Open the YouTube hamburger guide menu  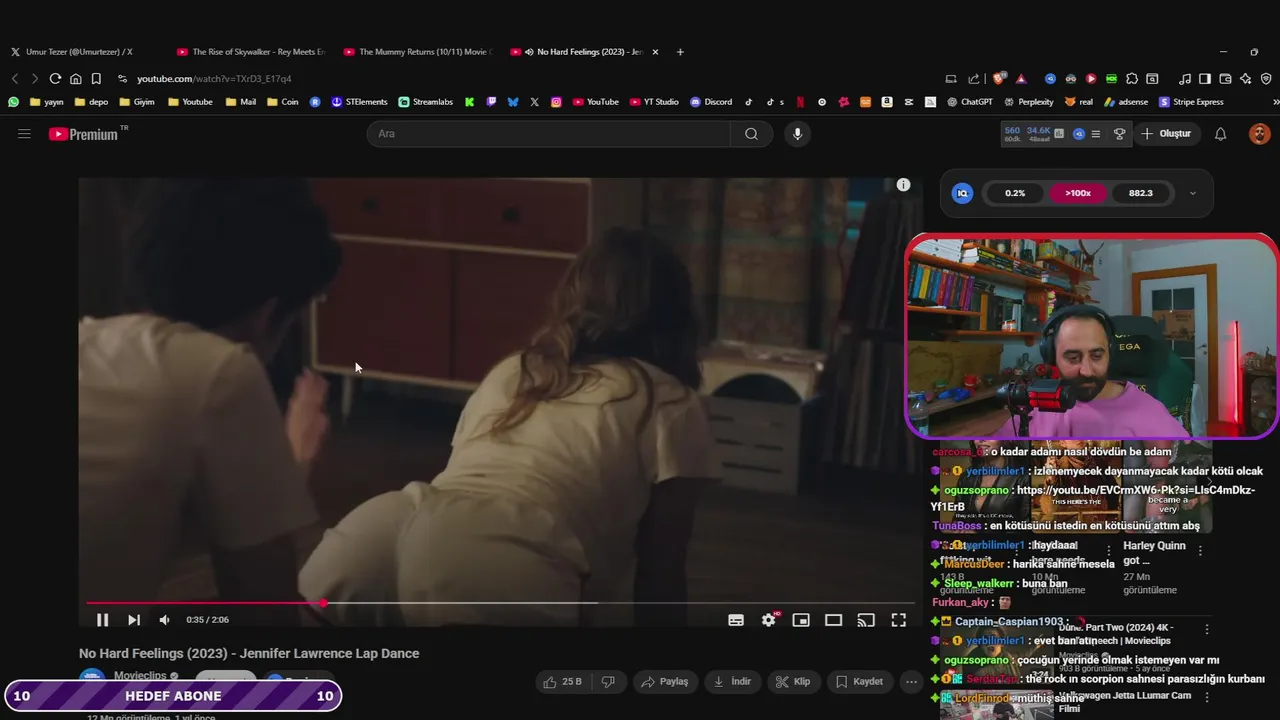pos(24,134)
